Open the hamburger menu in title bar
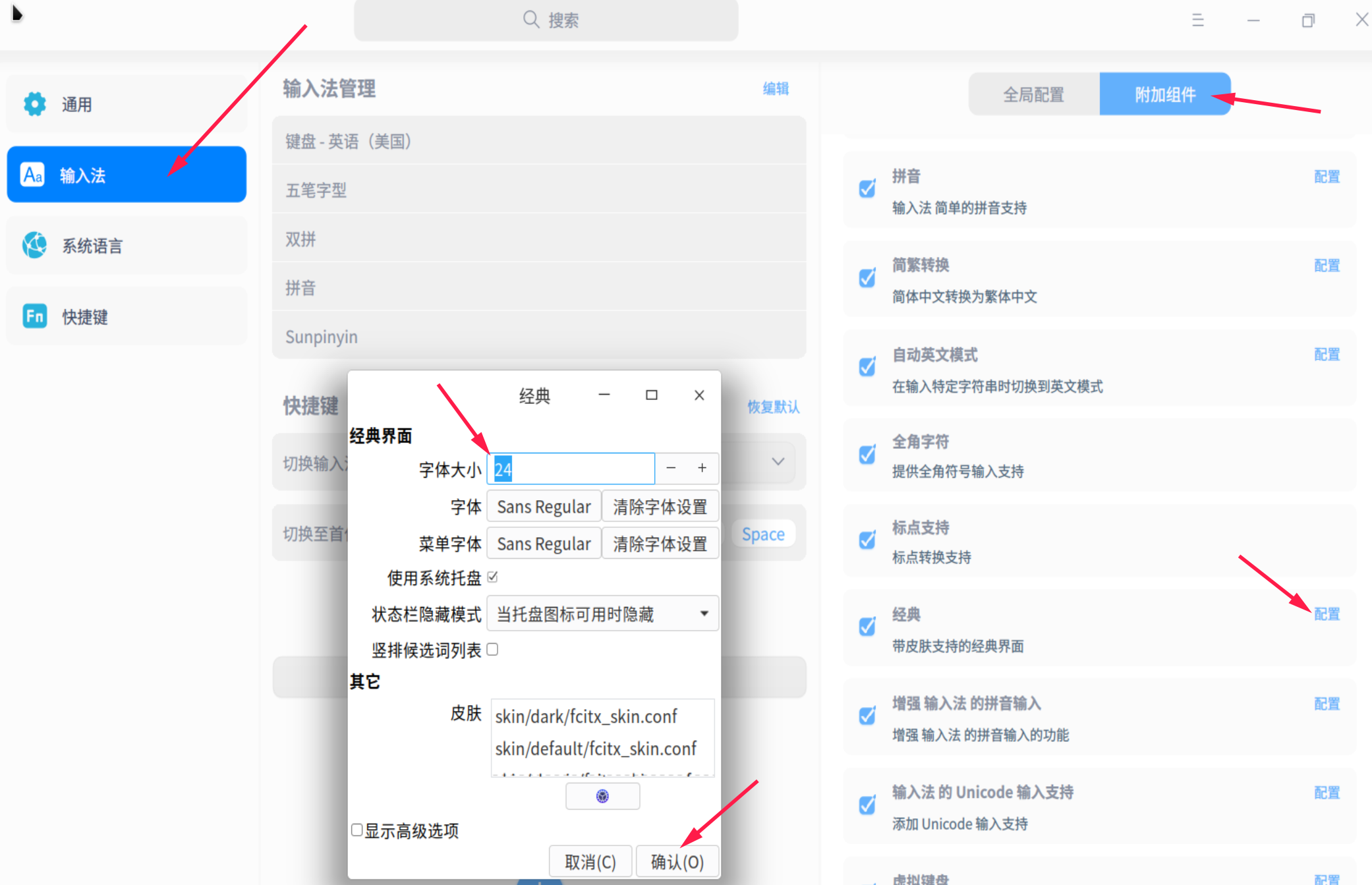Image resolution: width=1372 pixels, height=885 pixels. 1197,20
